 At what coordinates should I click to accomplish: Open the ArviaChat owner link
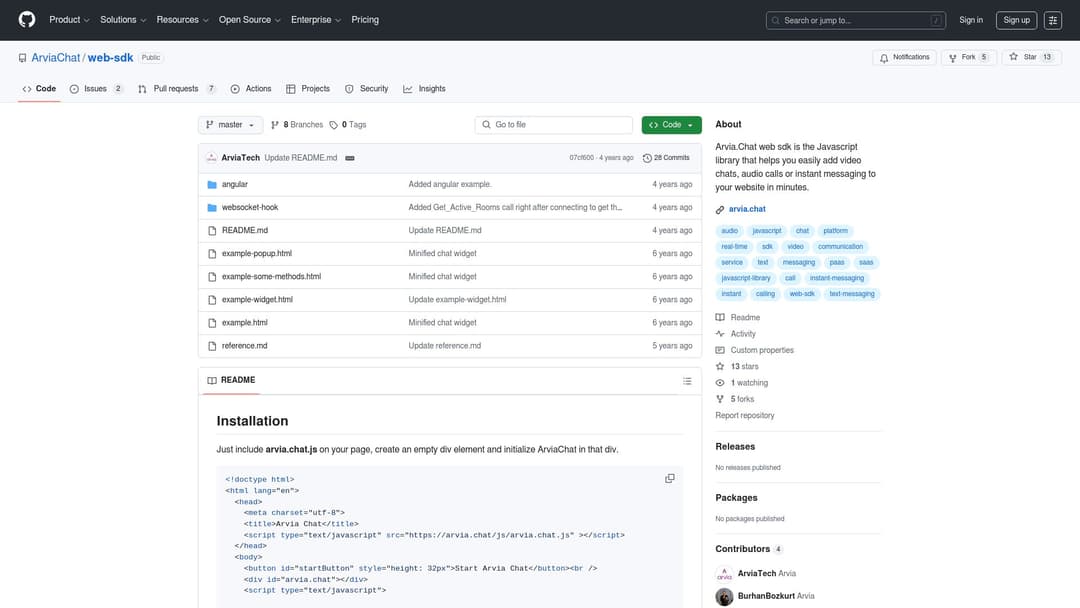pos(56,58)
